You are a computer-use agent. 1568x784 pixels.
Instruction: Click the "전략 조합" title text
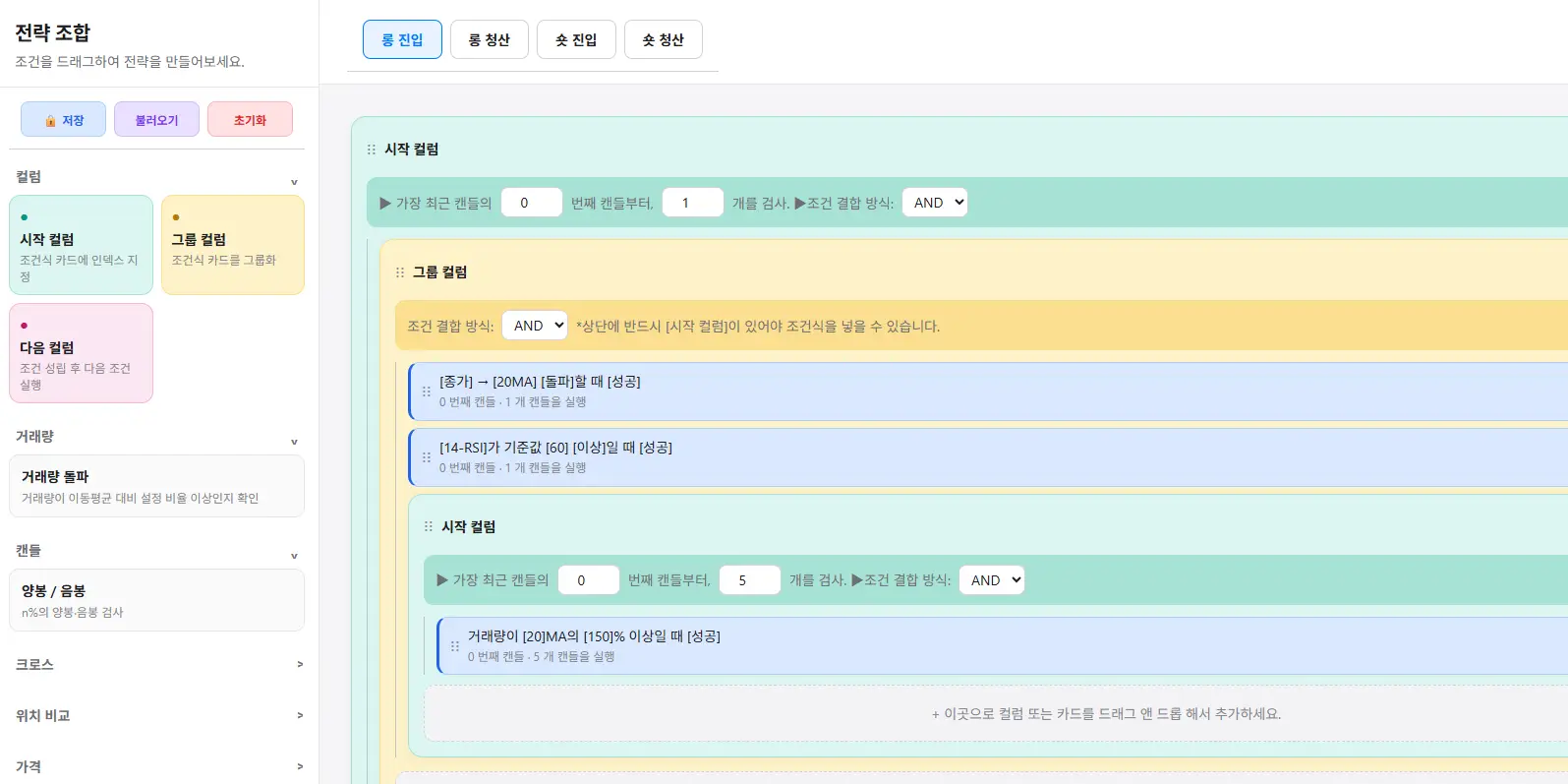(x=53, y=32)
